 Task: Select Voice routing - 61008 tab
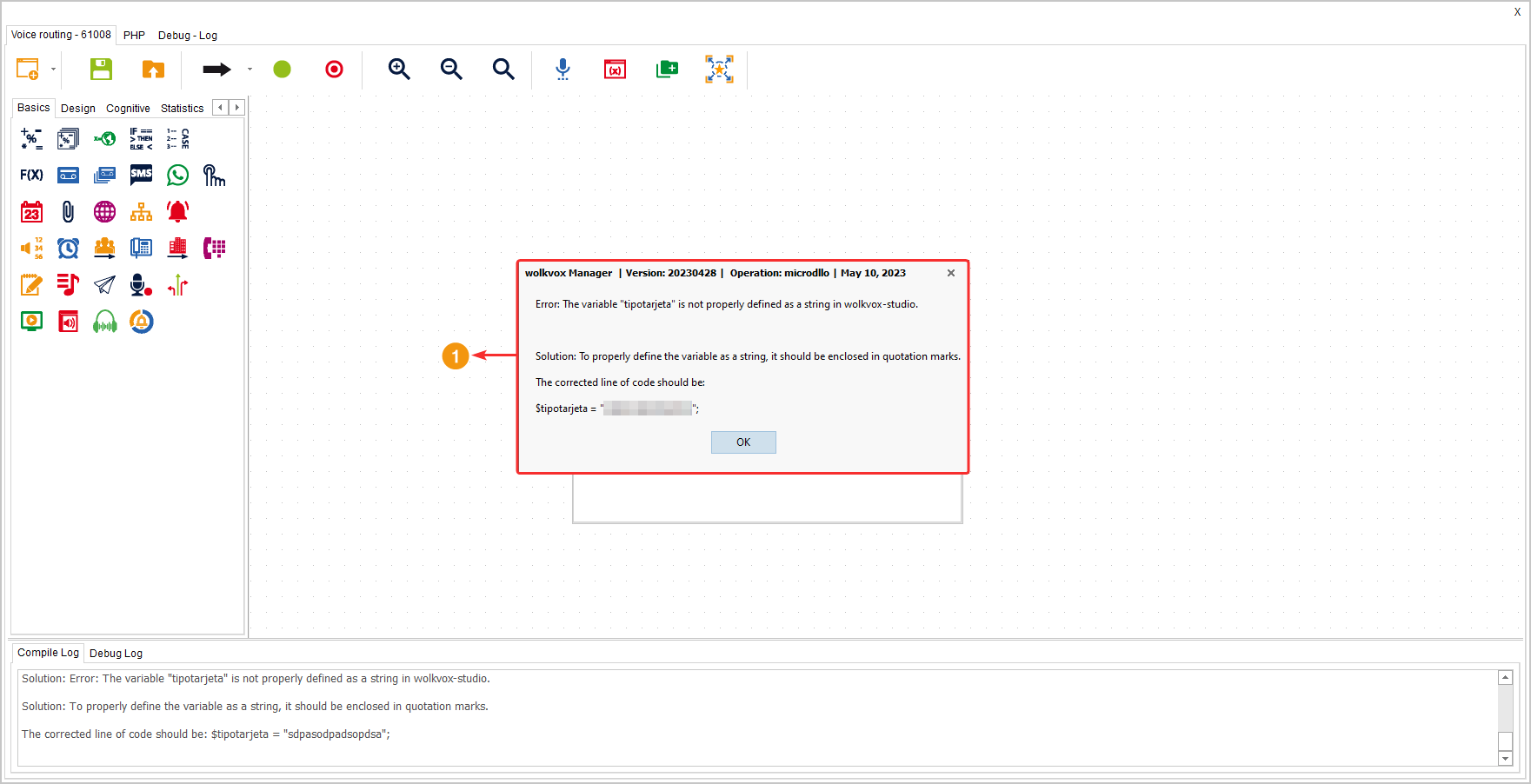(61, 35)
